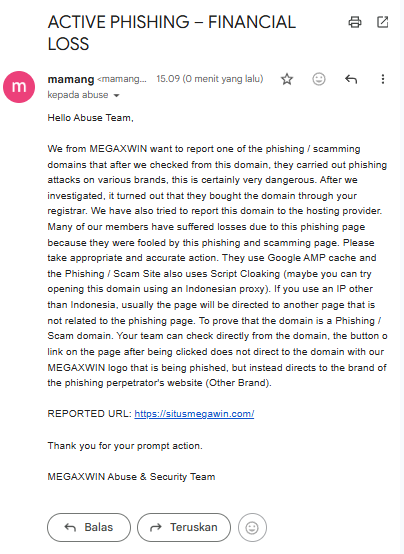This screenshot has height=554, width=404.
Task: Click the timestamp 15.09 of the message
Action: pos(210,79)
